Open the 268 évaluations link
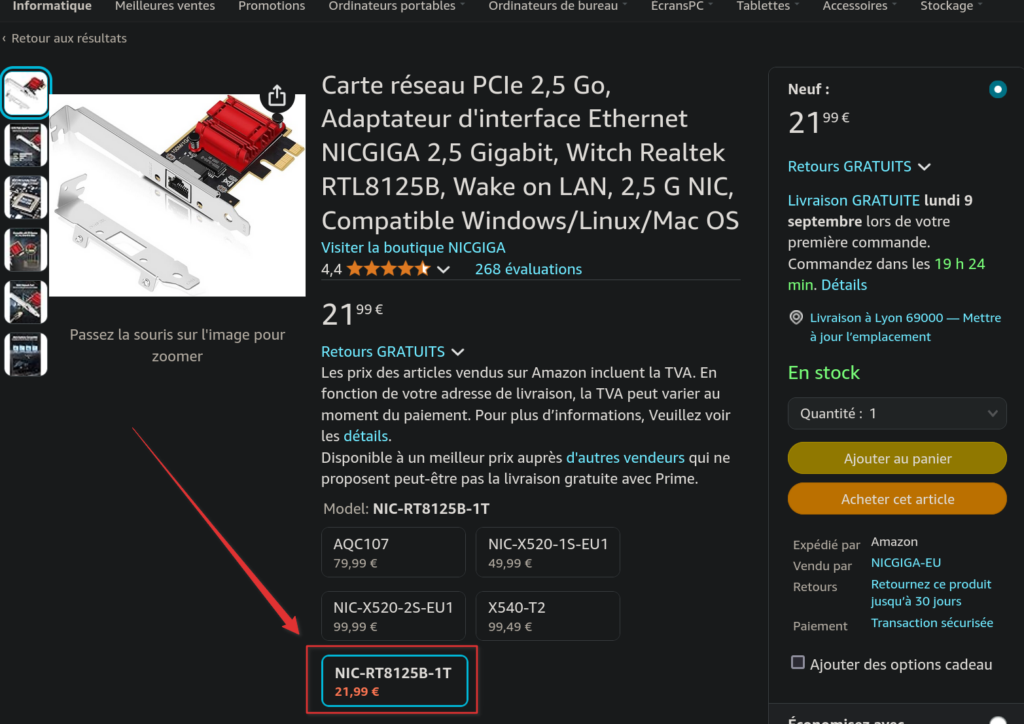 tap(528, 269)
